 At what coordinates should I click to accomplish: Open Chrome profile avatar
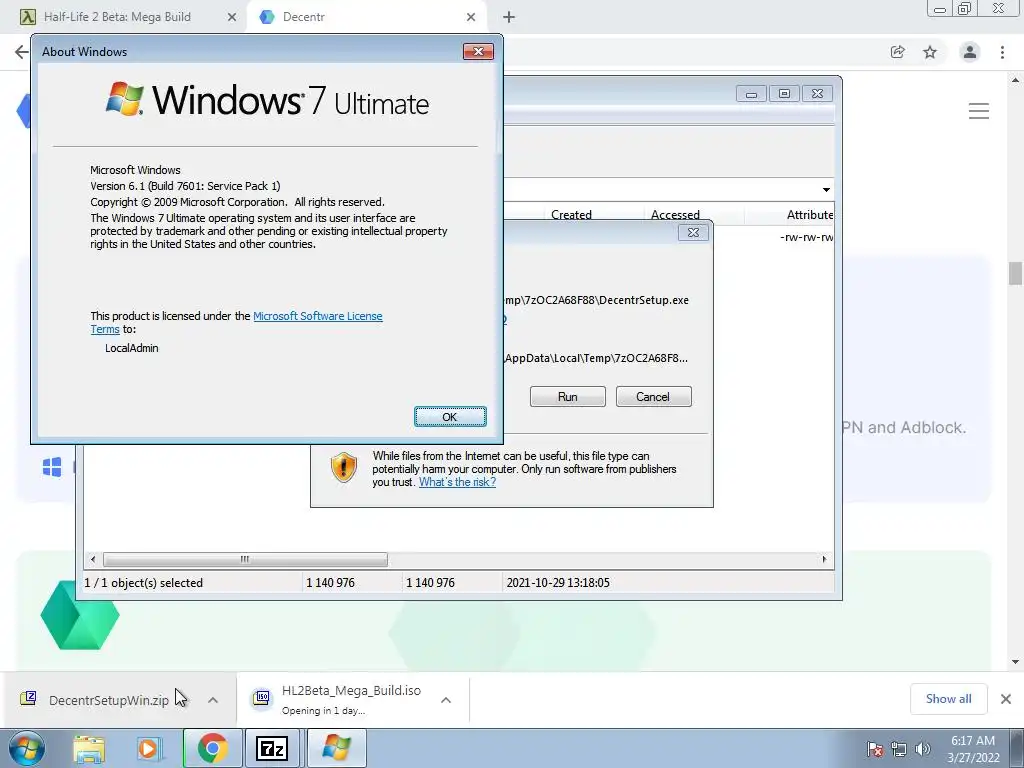(x=970, y=52)
